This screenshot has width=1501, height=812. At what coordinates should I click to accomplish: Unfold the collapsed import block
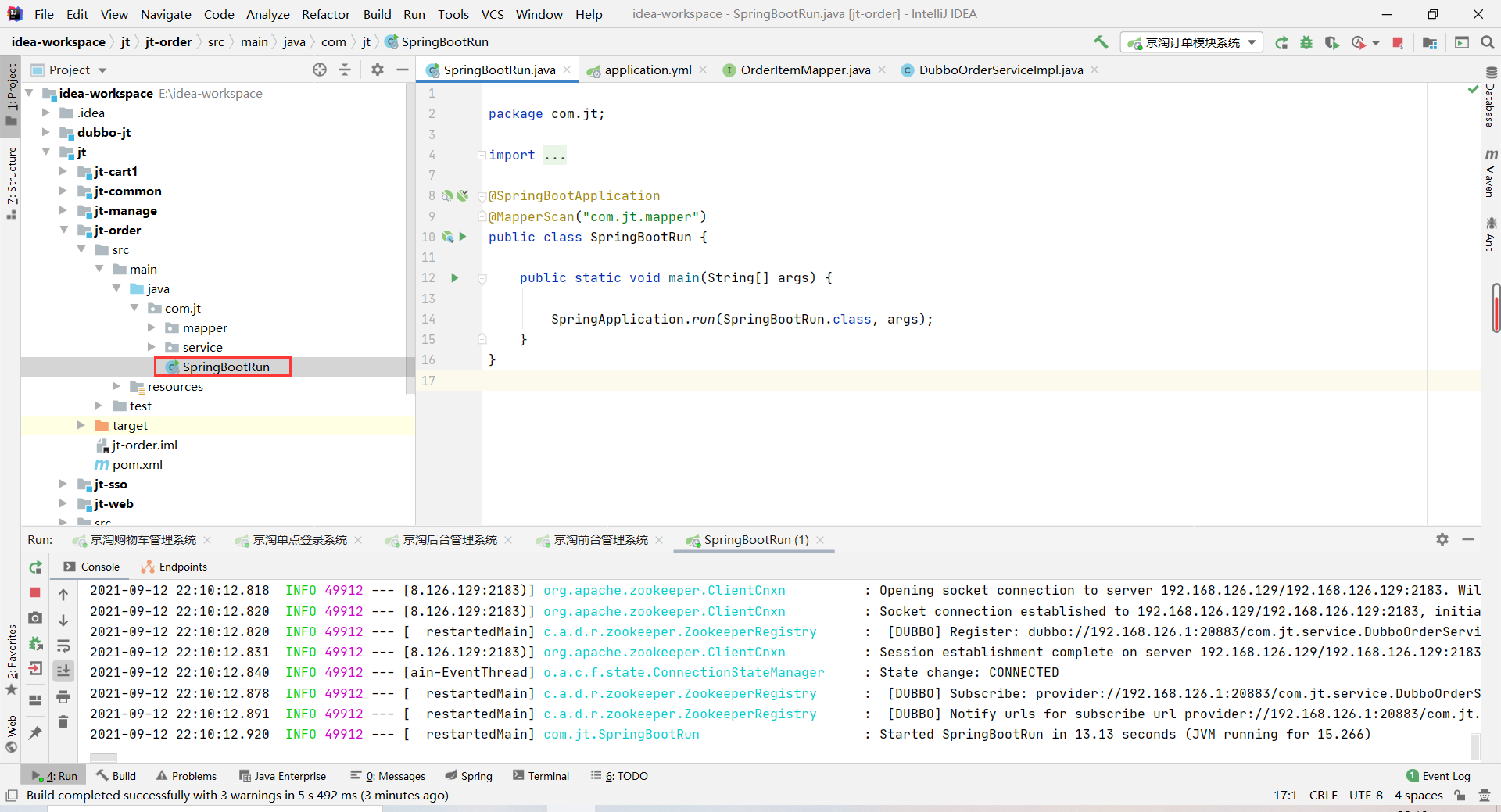tap(482, 156)
